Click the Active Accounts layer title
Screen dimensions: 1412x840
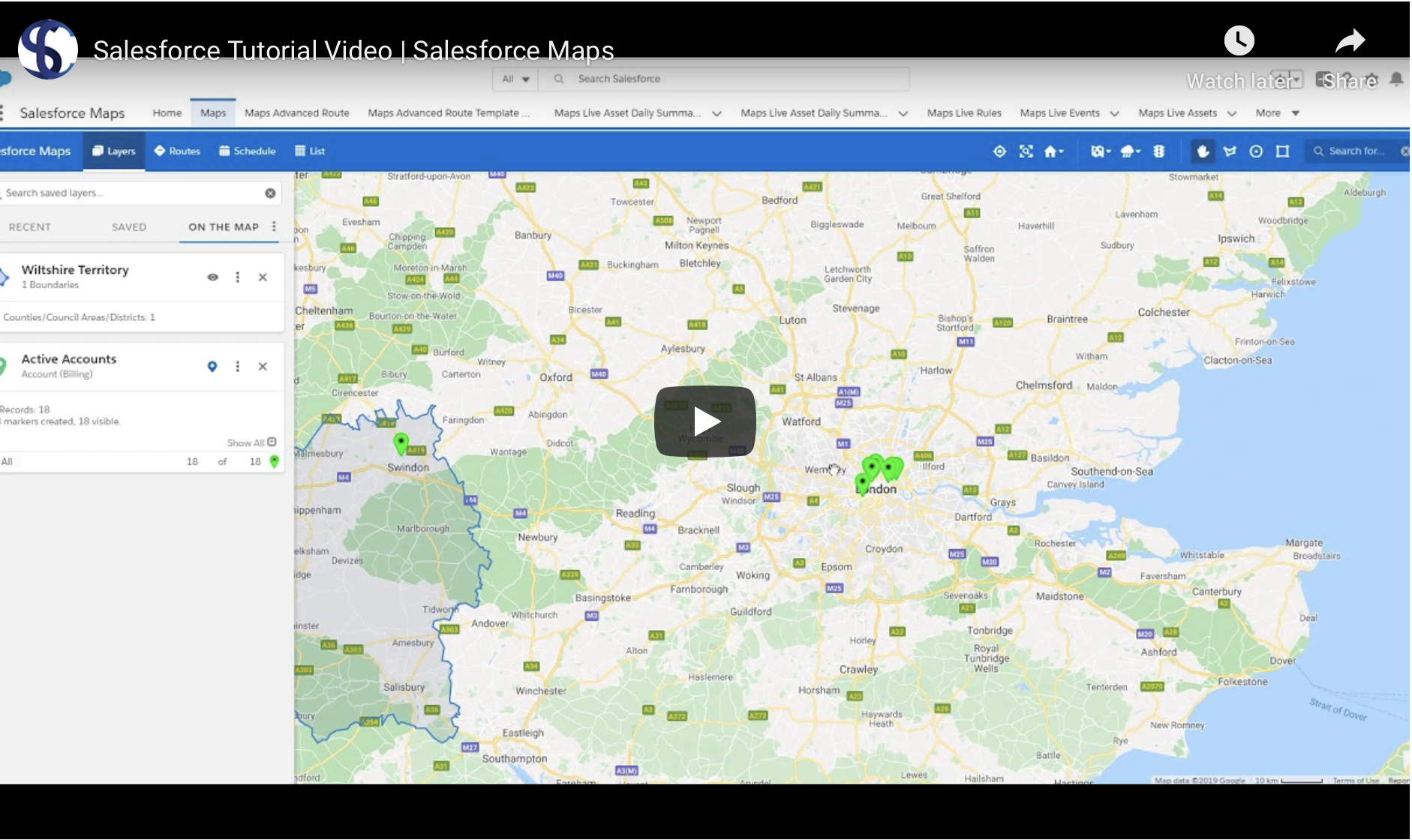69,359
